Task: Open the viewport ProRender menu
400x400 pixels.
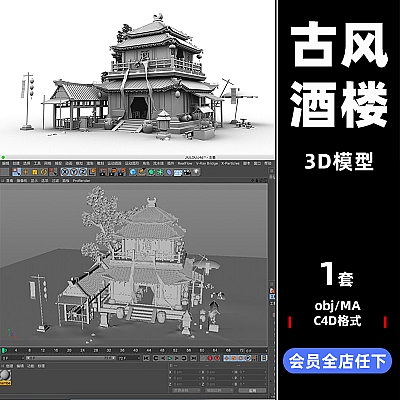Action: [82, 180]
